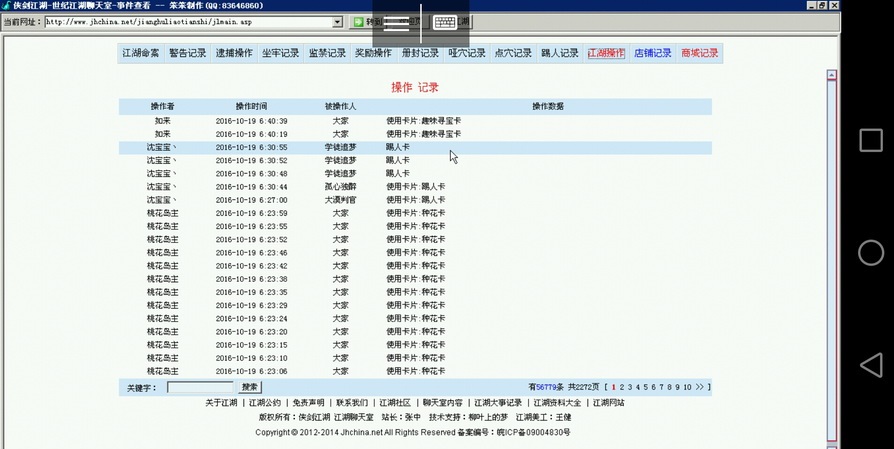Viewport: 894px width, 449px height.
Task: Click the 被操作人 column header
Action: (x=340, y=106)
